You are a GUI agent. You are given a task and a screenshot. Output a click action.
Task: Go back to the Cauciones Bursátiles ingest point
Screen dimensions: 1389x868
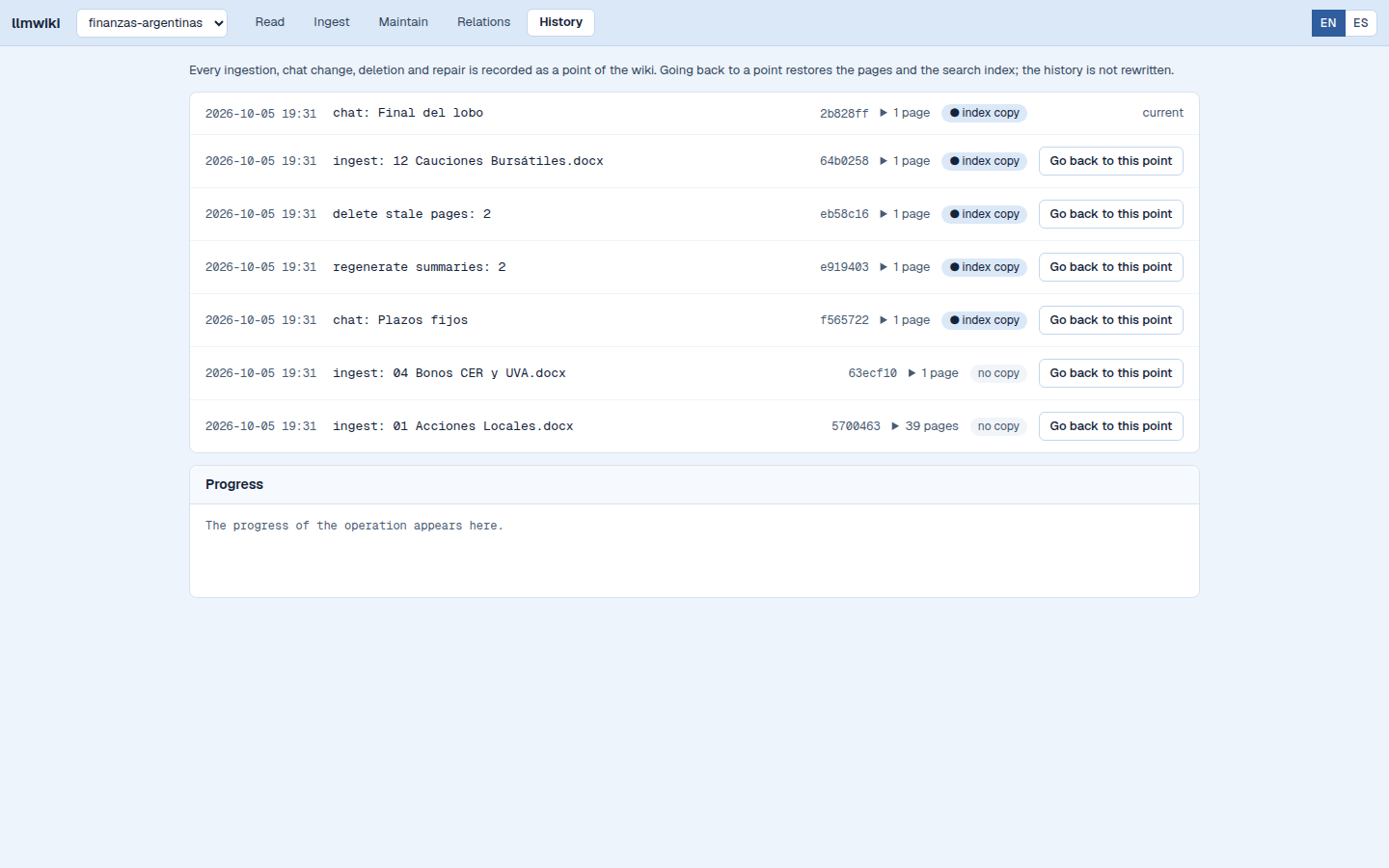pos(1111,161)
